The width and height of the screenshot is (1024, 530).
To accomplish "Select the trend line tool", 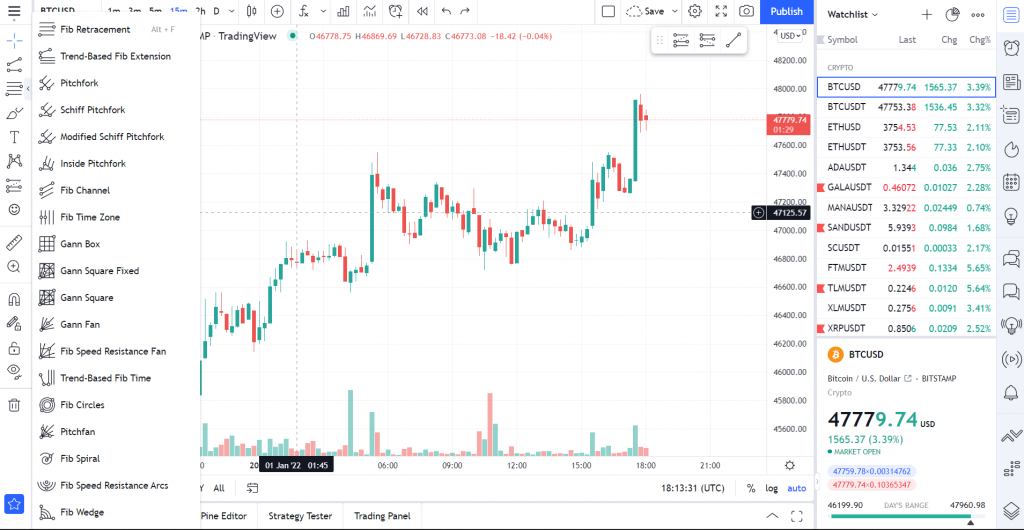I will pos(14,65).
